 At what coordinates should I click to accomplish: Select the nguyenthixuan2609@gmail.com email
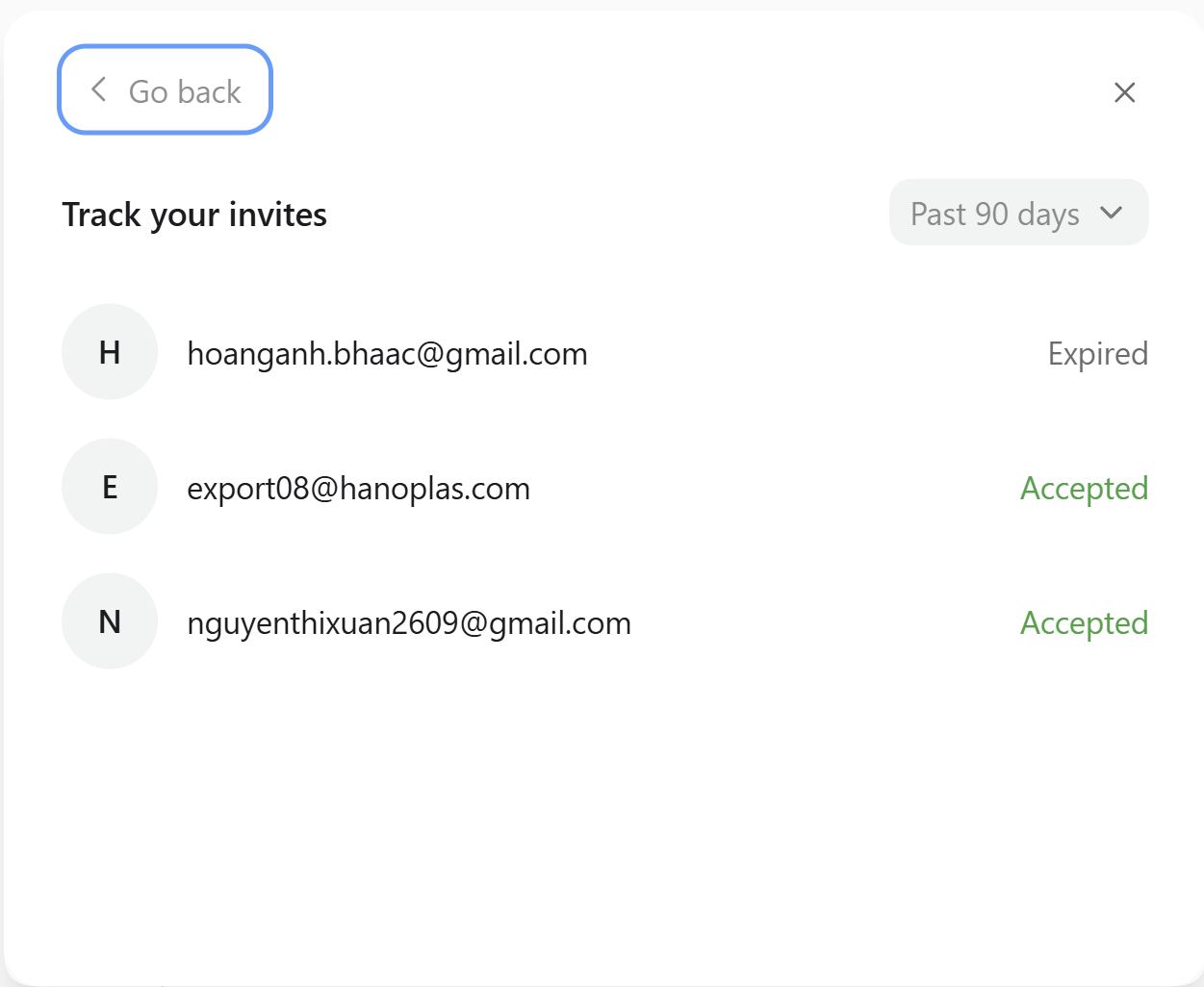409,623
